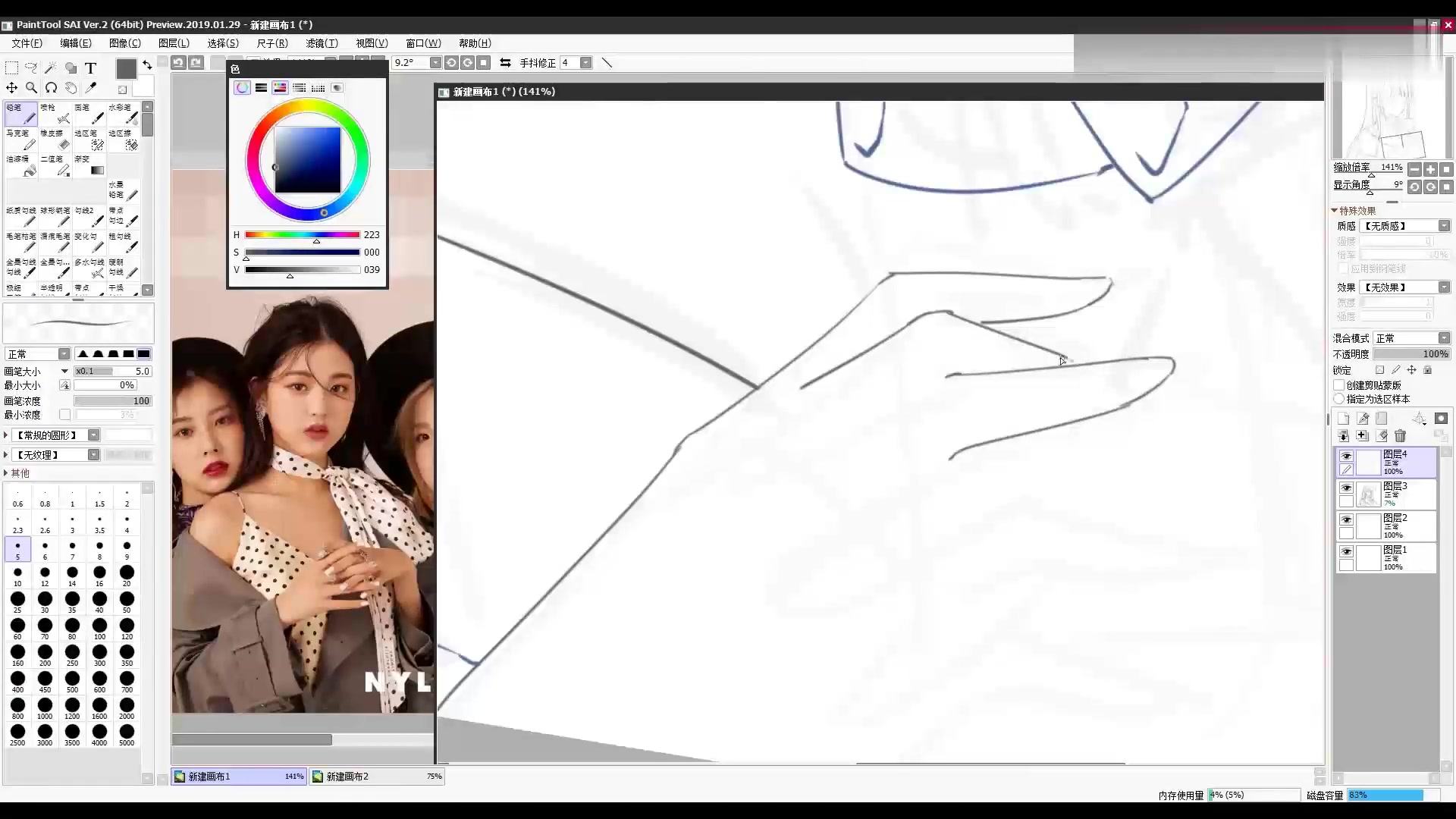
Task: Enable 创建剪贴蒙版 clipping mask checkbox
Action: pyautogui.click(x=1339, y=385)
